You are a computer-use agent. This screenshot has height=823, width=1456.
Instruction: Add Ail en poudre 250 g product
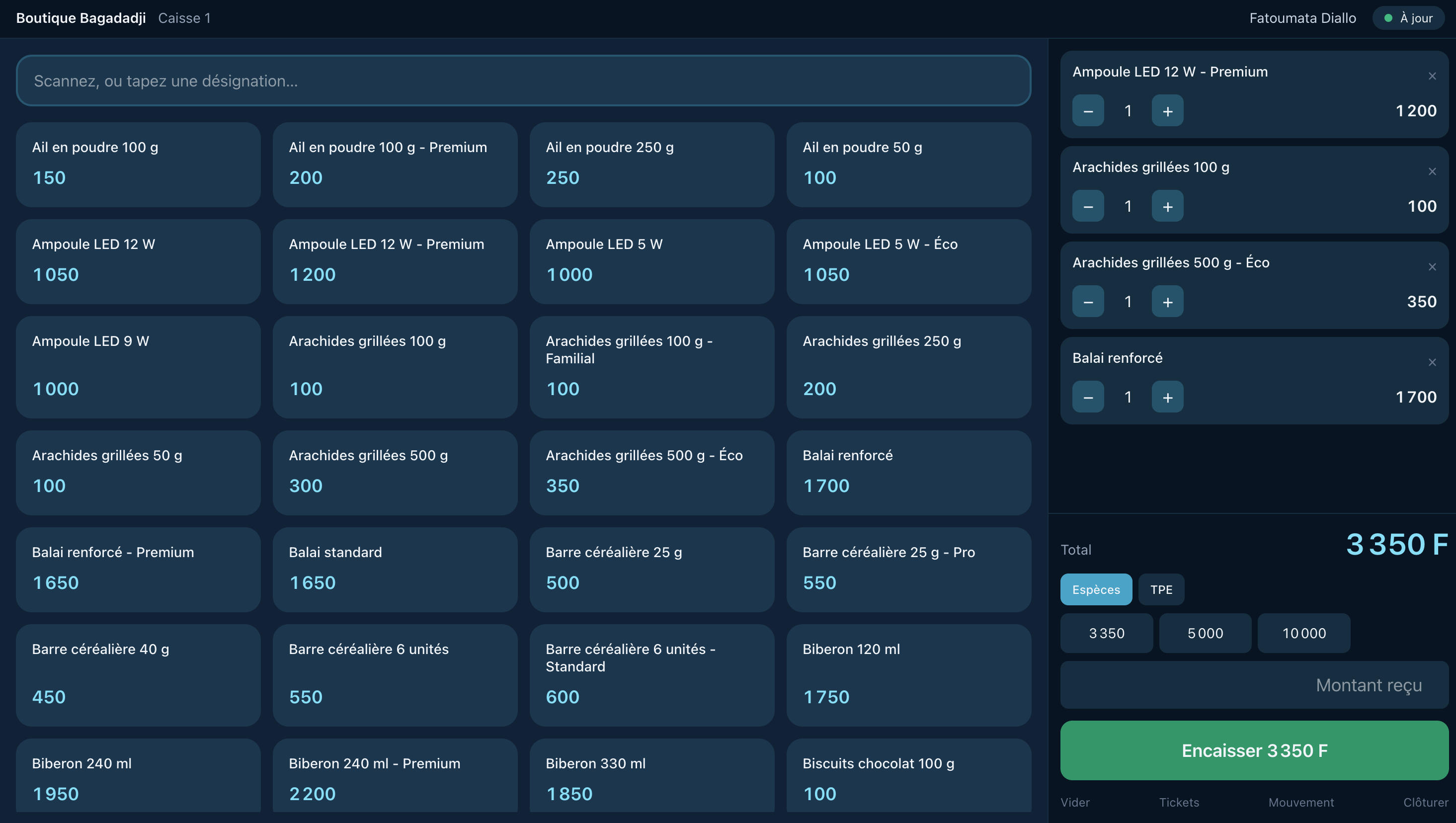[x=651, y=165]
